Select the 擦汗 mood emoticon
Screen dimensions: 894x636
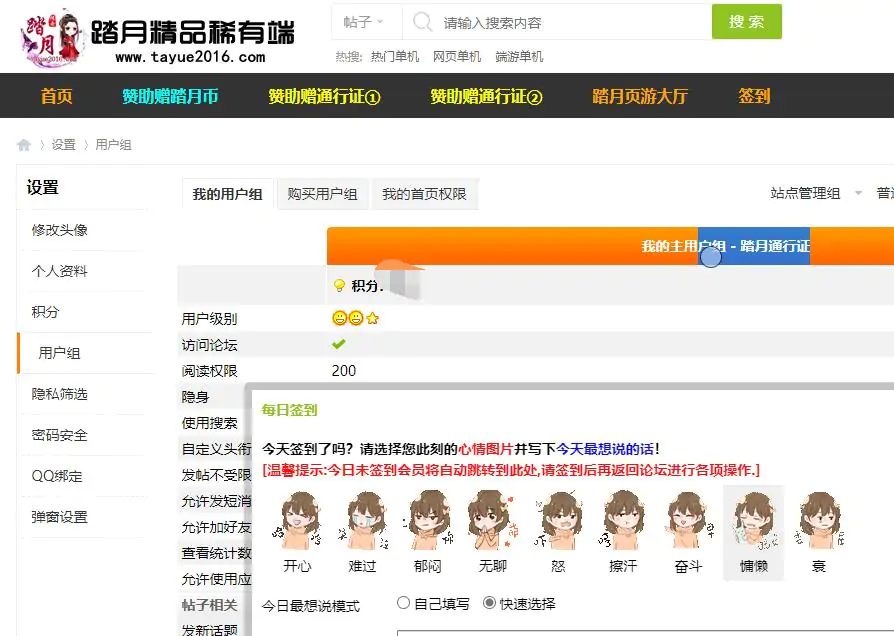(x=623, y=521)
